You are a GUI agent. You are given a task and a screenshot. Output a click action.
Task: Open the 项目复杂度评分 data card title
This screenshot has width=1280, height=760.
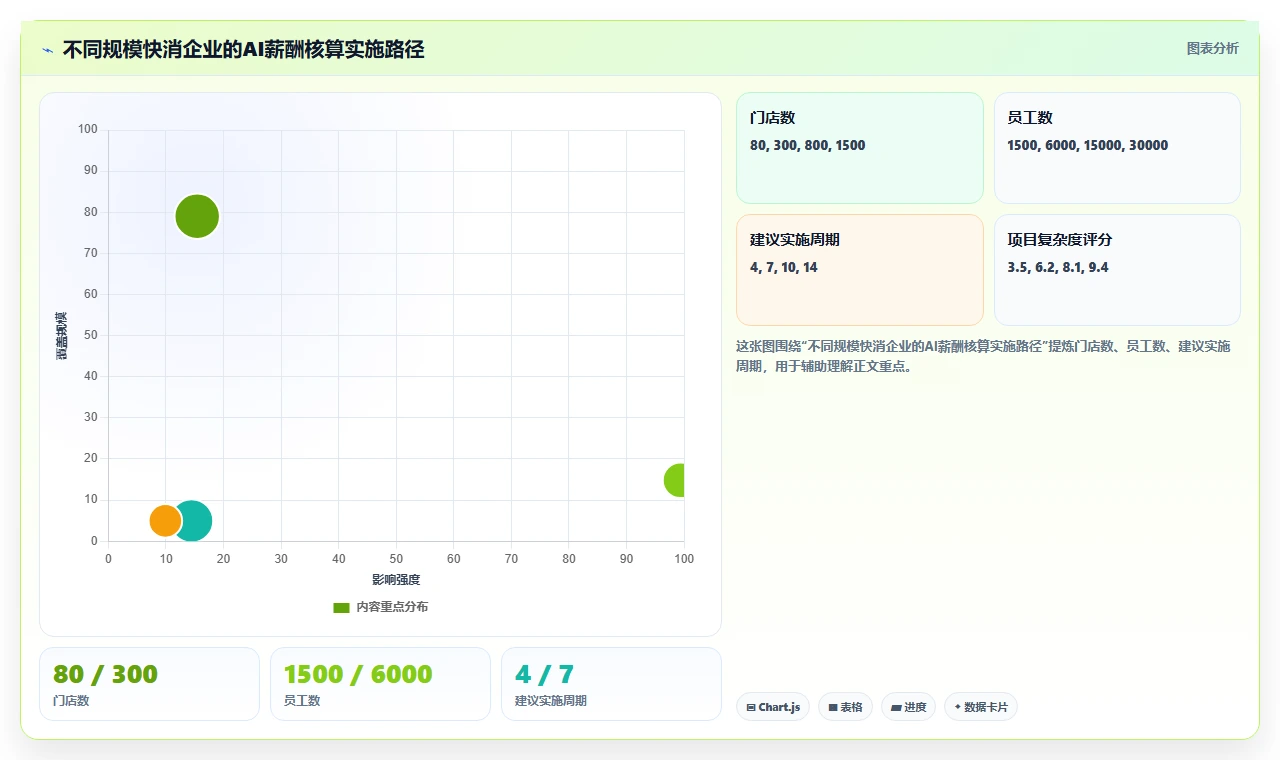[1060, 240]
